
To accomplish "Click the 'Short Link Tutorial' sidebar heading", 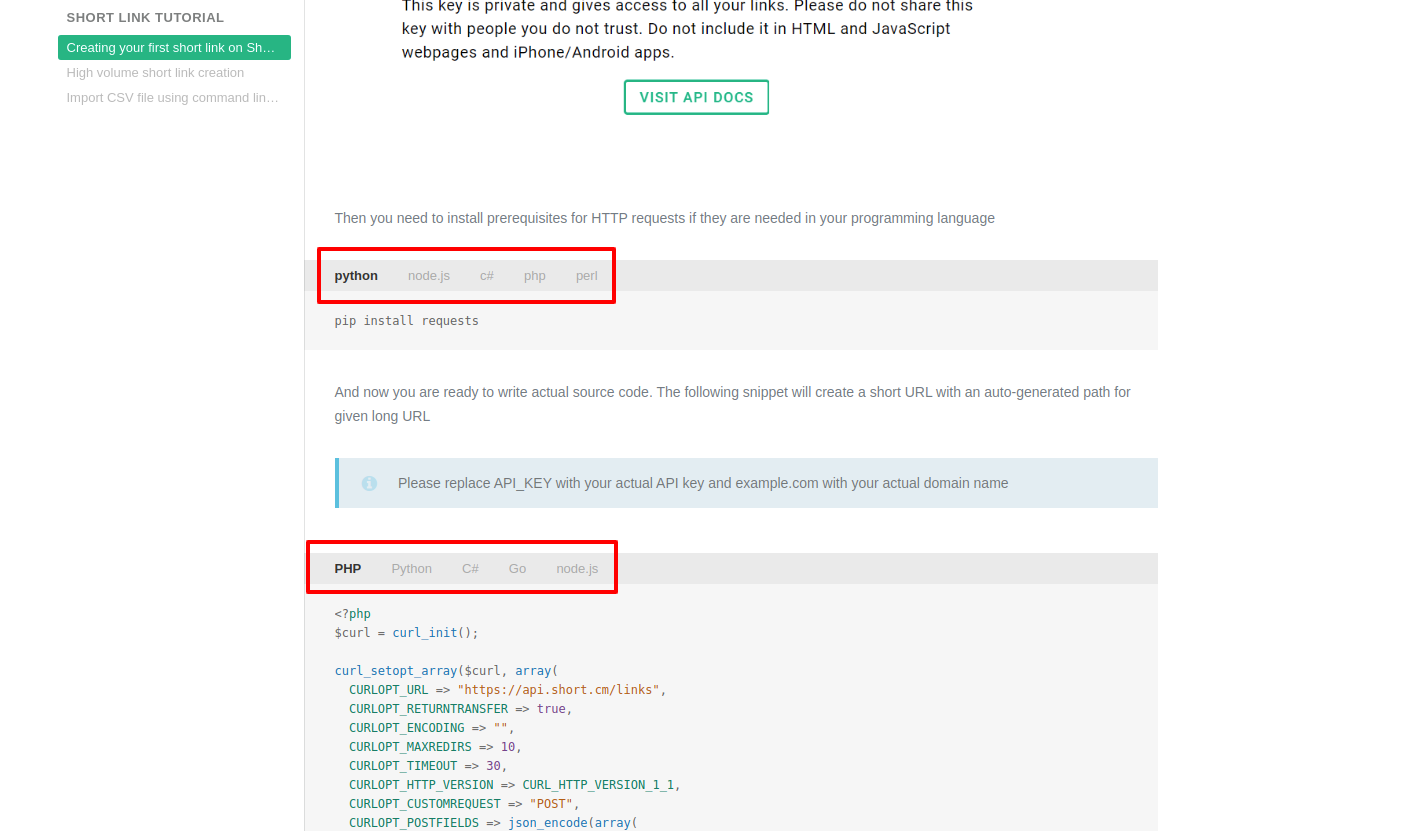I will (145, 18).
